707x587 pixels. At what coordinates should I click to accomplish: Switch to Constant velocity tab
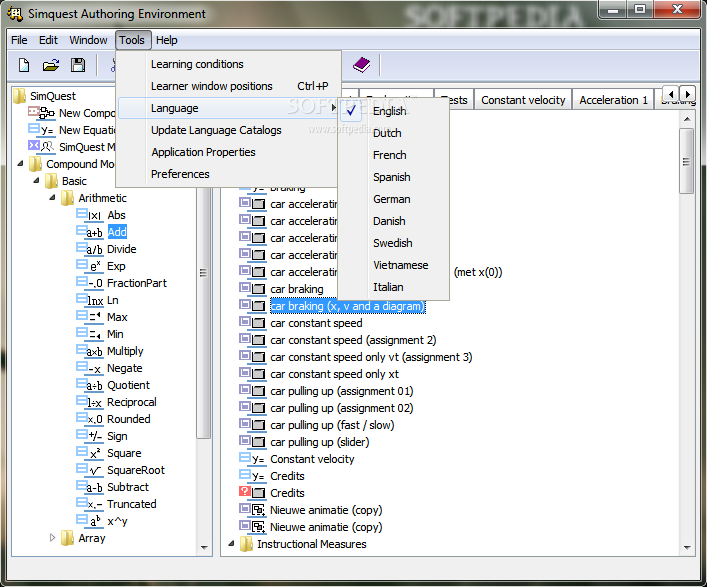[x=523, y=100]
